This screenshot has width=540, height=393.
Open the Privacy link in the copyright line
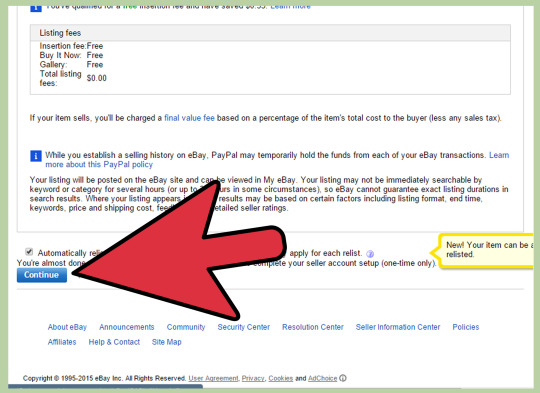click(x=253, y=378)
